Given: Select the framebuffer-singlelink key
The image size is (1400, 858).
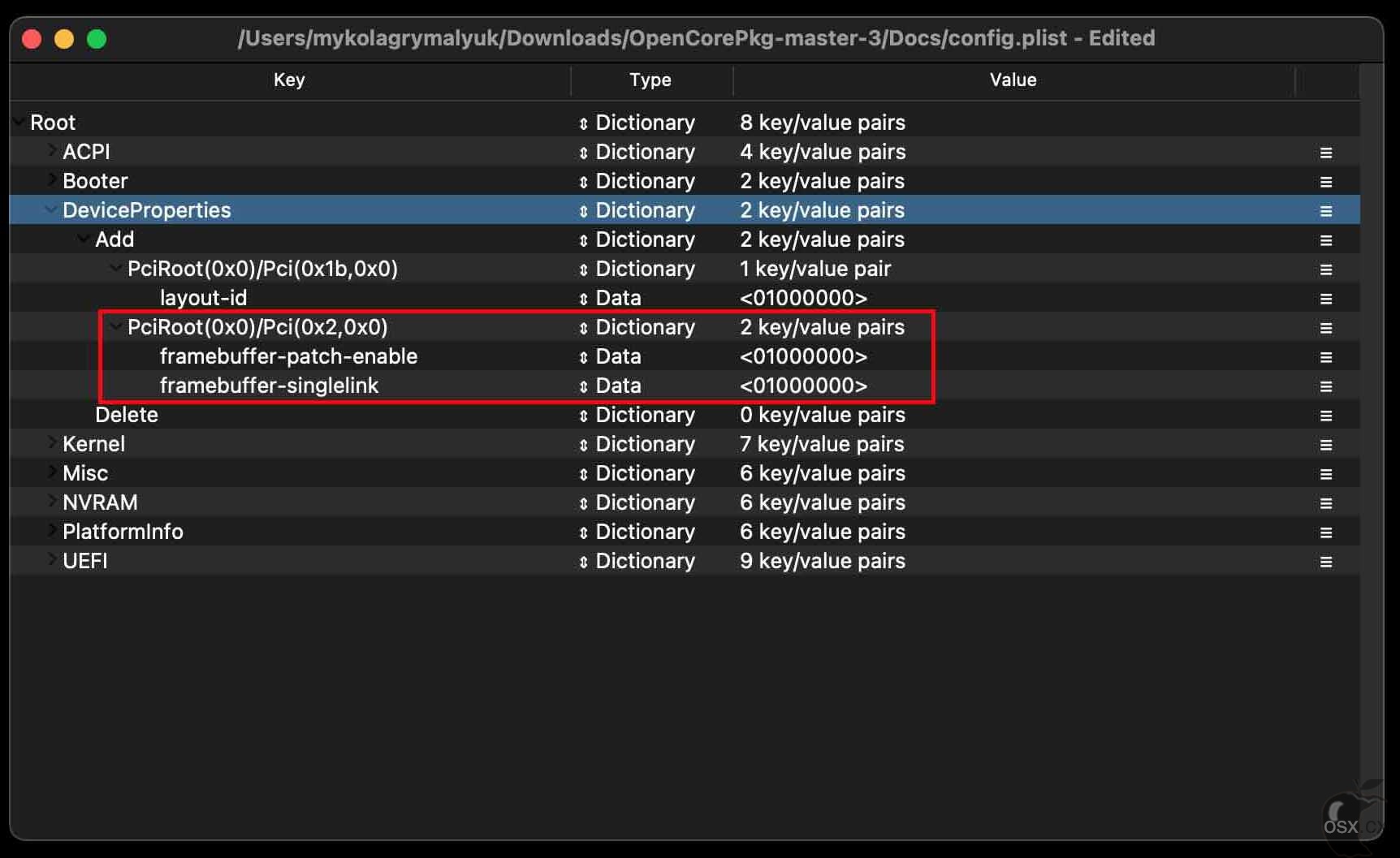Looking at the screenshot, I should click(x=269, y=386).
